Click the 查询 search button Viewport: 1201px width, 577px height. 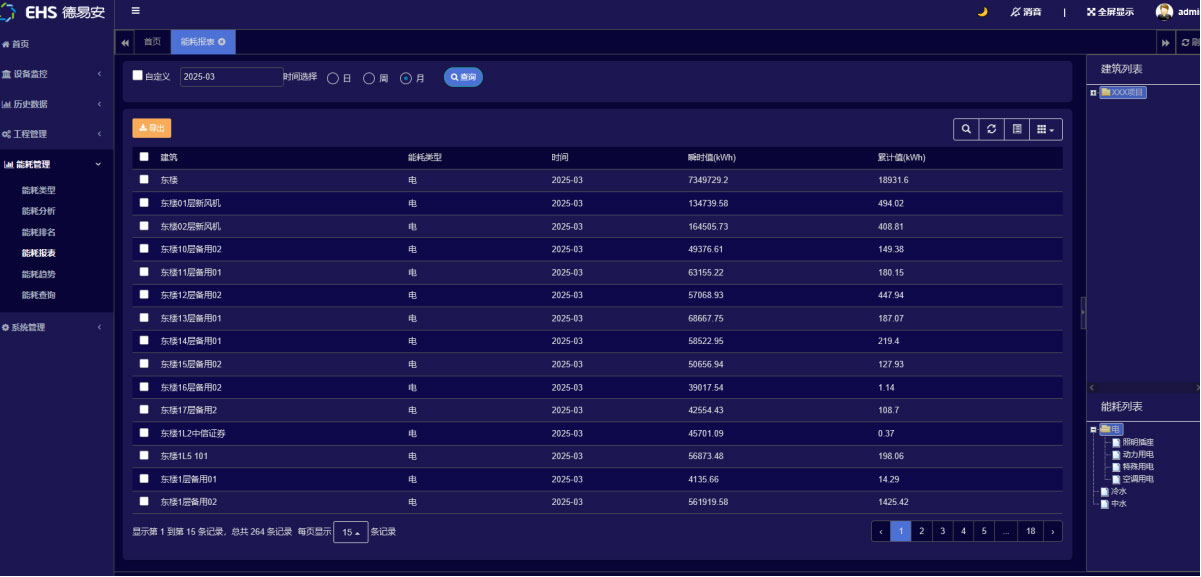tap(463, 77)
